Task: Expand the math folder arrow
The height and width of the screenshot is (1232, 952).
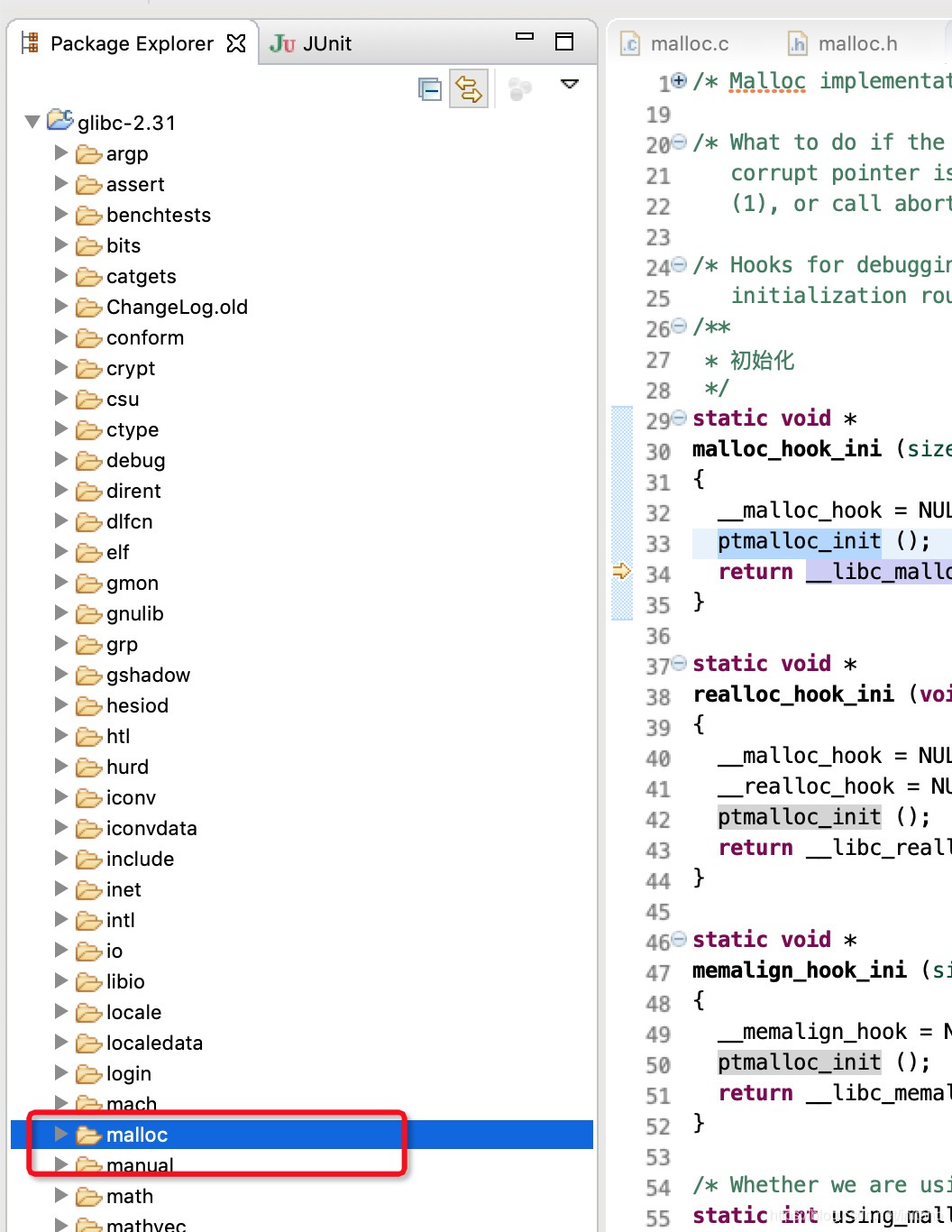Action: (61, 1195)
